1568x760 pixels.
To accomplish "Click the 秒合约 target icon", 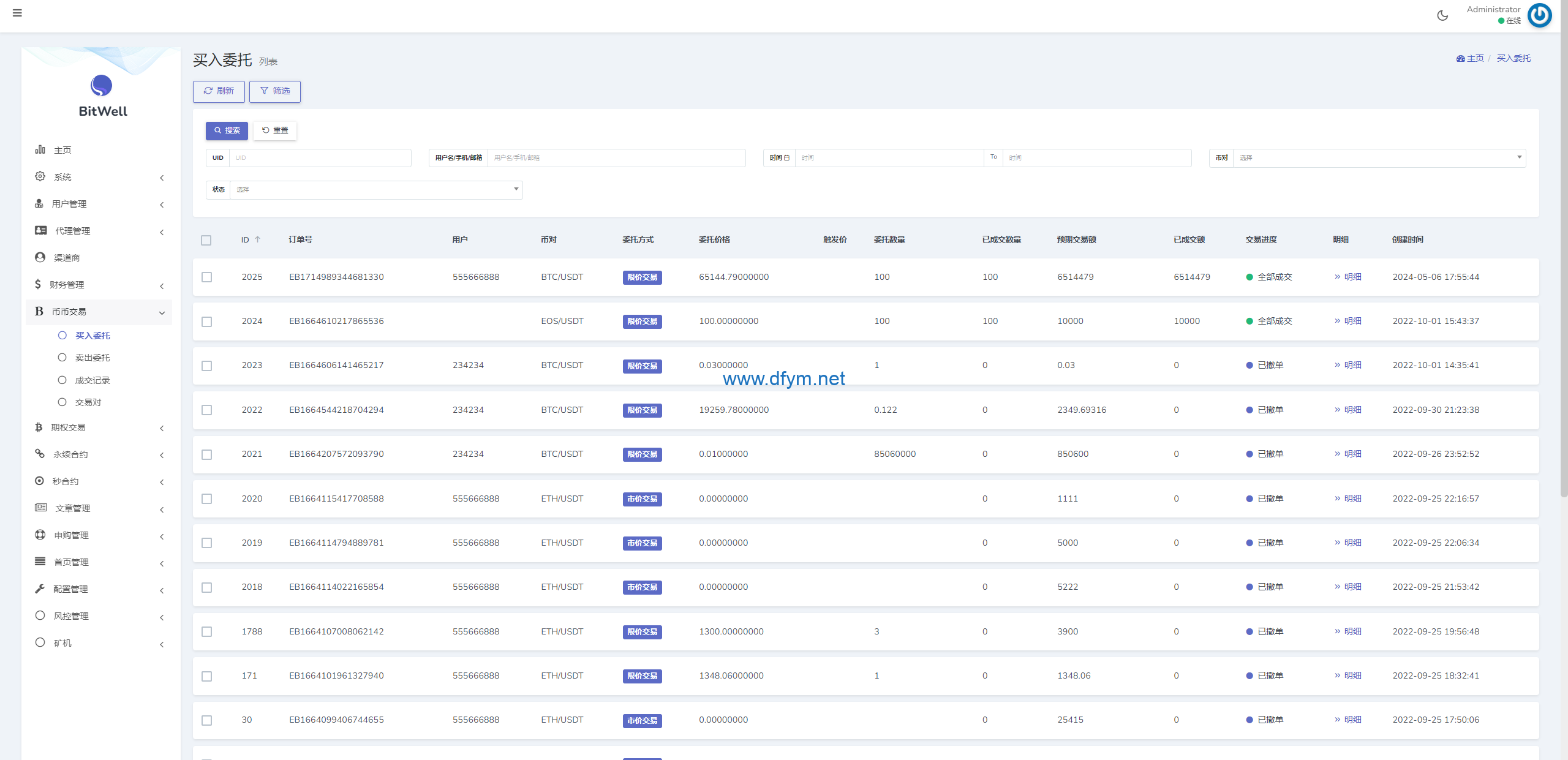I will pyautogui.click(x=40, y=481).
